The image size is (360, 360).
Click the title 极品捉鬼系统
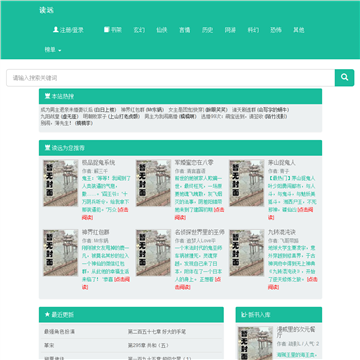pos(98,163)
